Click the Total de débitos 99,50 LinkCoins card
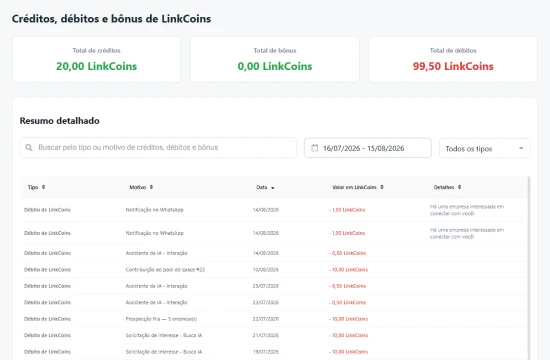Viewport: 550px width, 360px height. pyautogui.click(x=453, y=59)
